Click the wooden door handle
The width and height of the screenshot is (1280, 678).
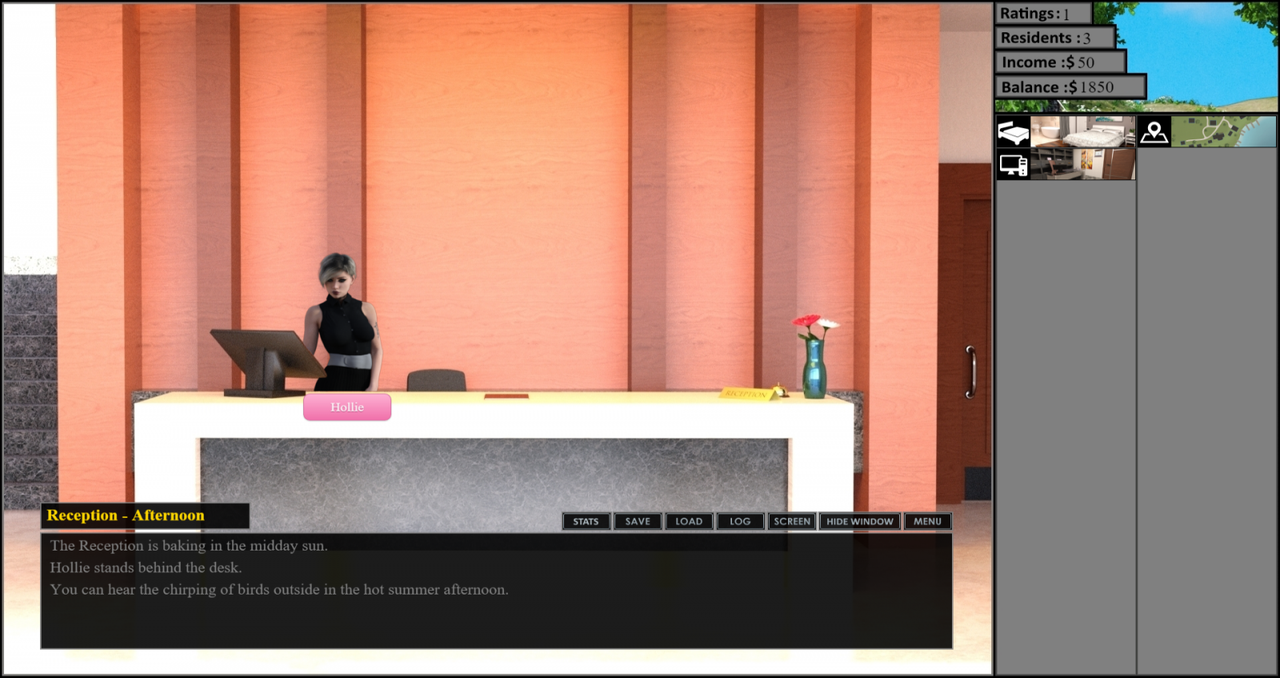point(969,372)
